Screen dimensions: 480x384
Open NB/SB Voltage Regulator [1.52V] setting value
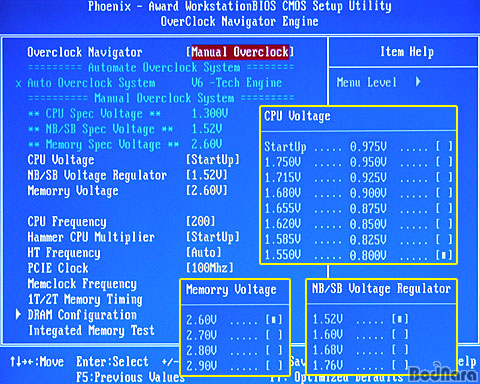[207, 175]
